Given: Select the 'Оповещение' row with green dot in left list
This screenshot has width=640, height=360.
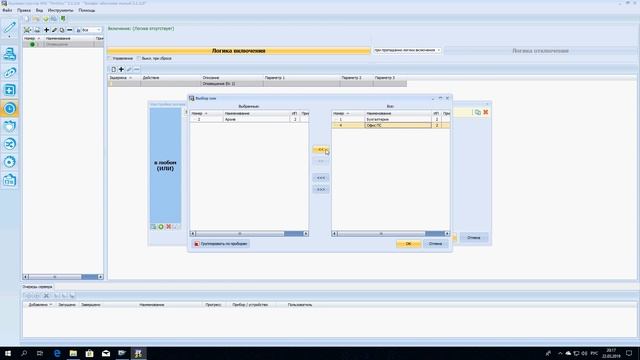Looking at the screenshot, I should (63, 44).
